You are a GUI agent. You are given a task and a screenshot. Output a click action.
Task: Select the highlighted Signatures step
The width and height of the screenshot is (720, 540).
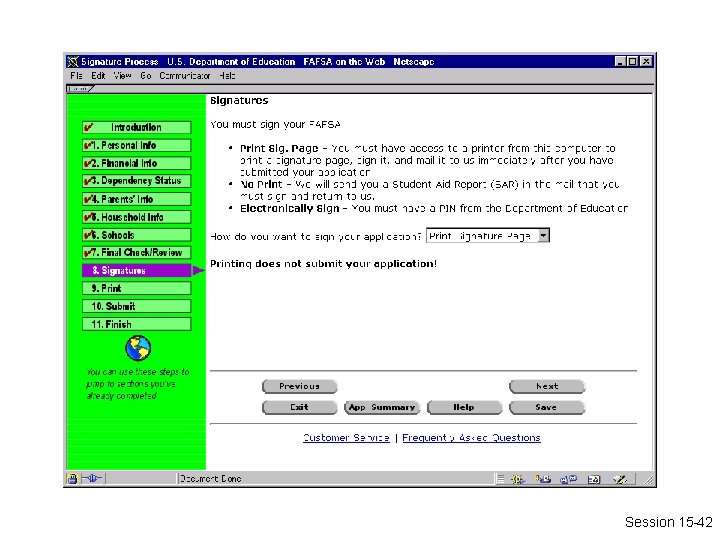136,270
